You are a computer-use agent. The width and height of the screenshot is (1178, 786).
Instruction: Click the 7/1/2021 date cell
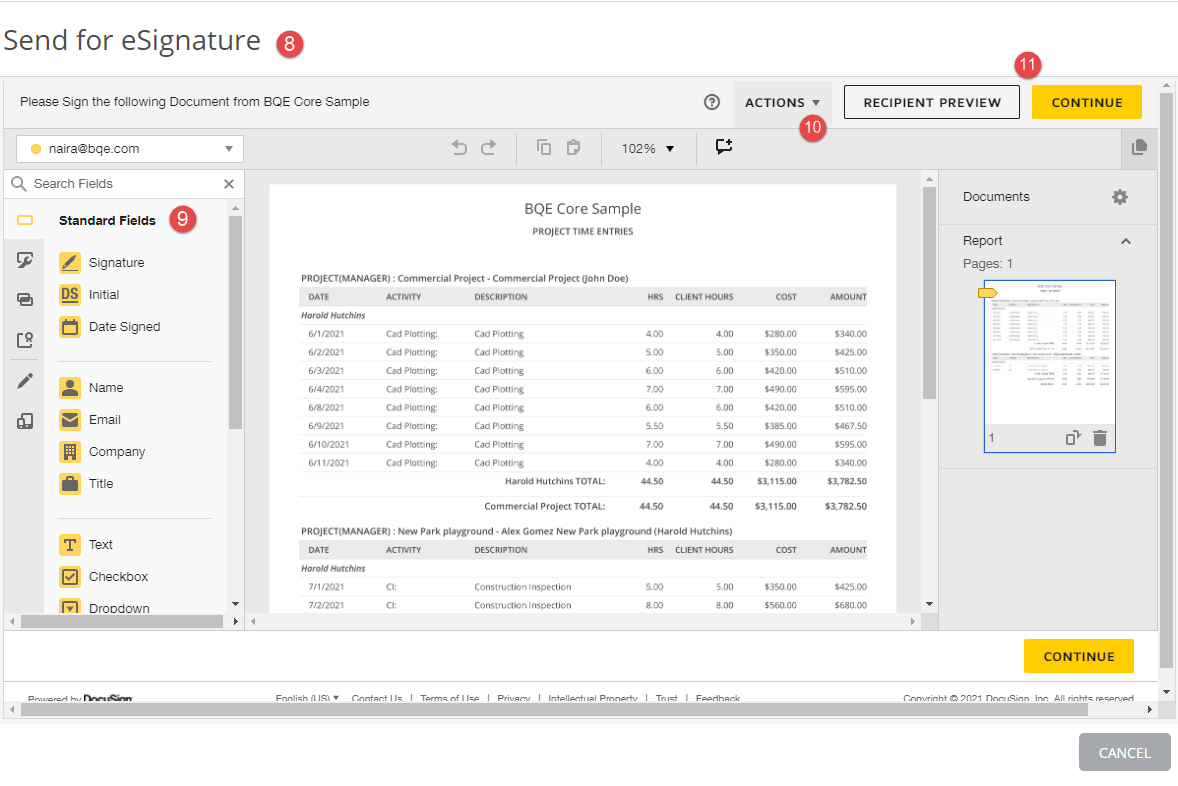(326, 587)
